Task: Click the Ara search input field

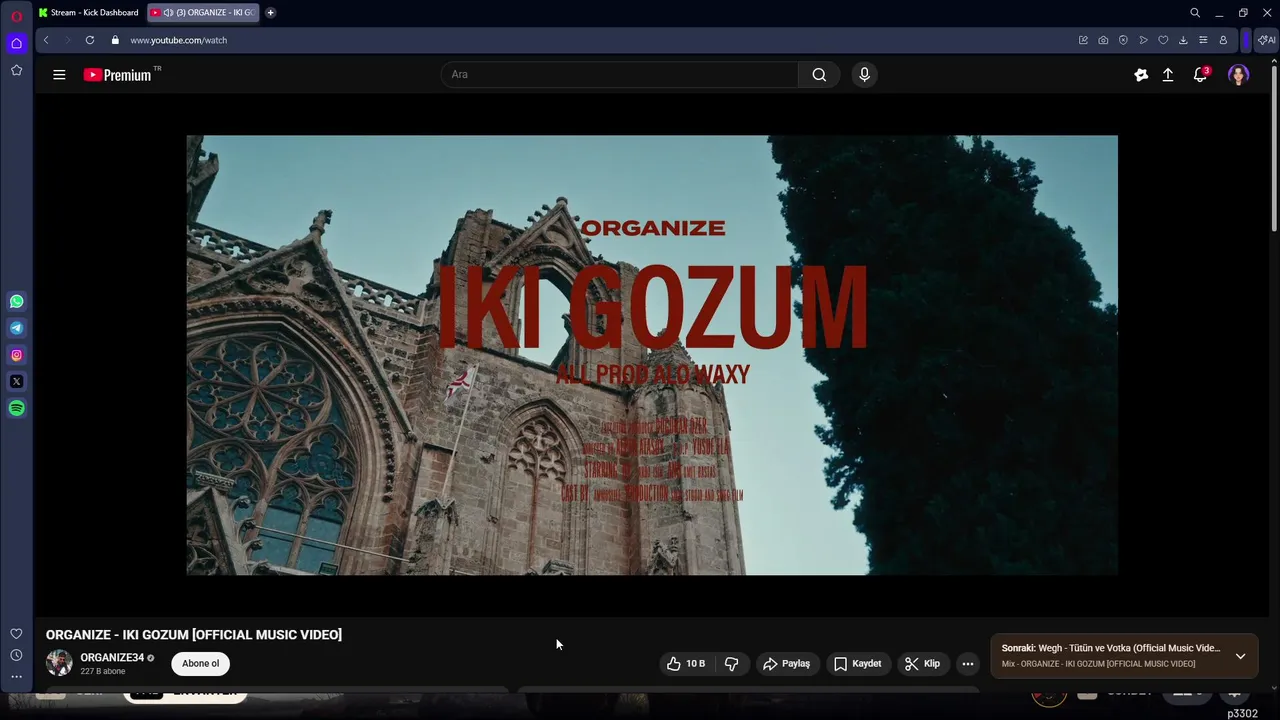Action: coord(620,75)
